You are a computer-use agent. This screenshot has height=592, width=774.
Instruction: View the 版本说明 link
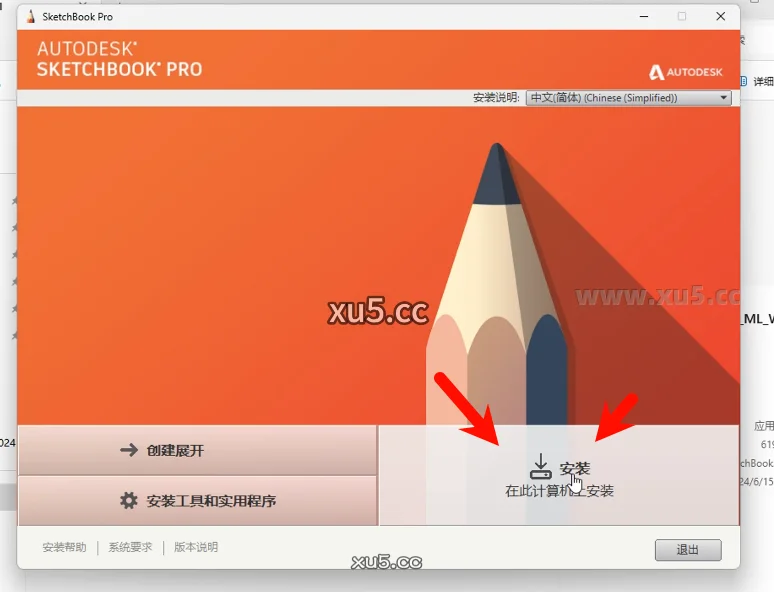(196, 547)
